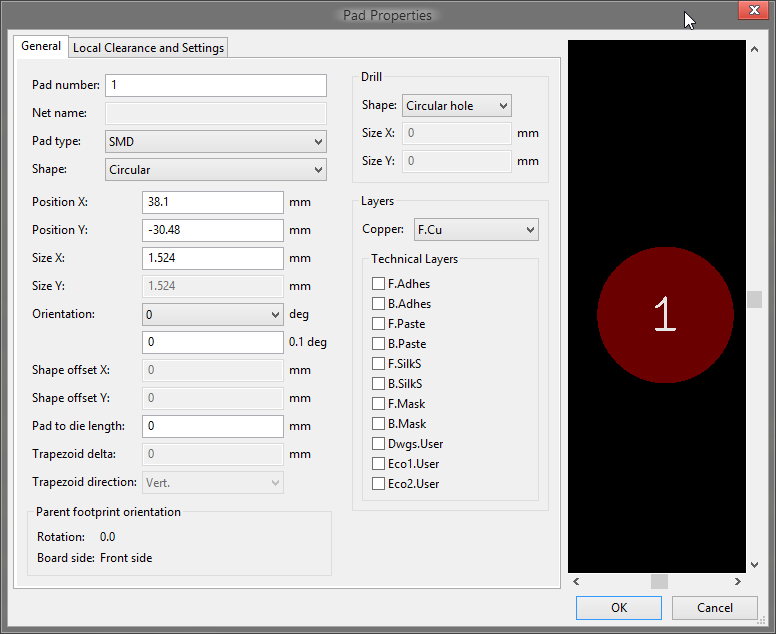Open the Drill Shape dropdown

click(x=456, y=106)
